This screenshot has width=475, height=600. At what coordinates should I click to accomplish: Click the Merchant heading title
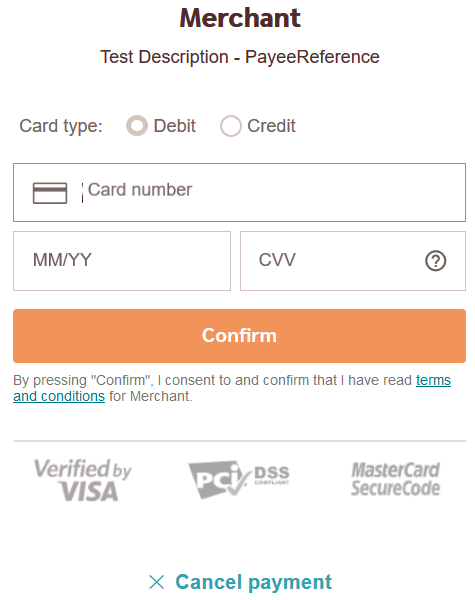tap(240, 18)
